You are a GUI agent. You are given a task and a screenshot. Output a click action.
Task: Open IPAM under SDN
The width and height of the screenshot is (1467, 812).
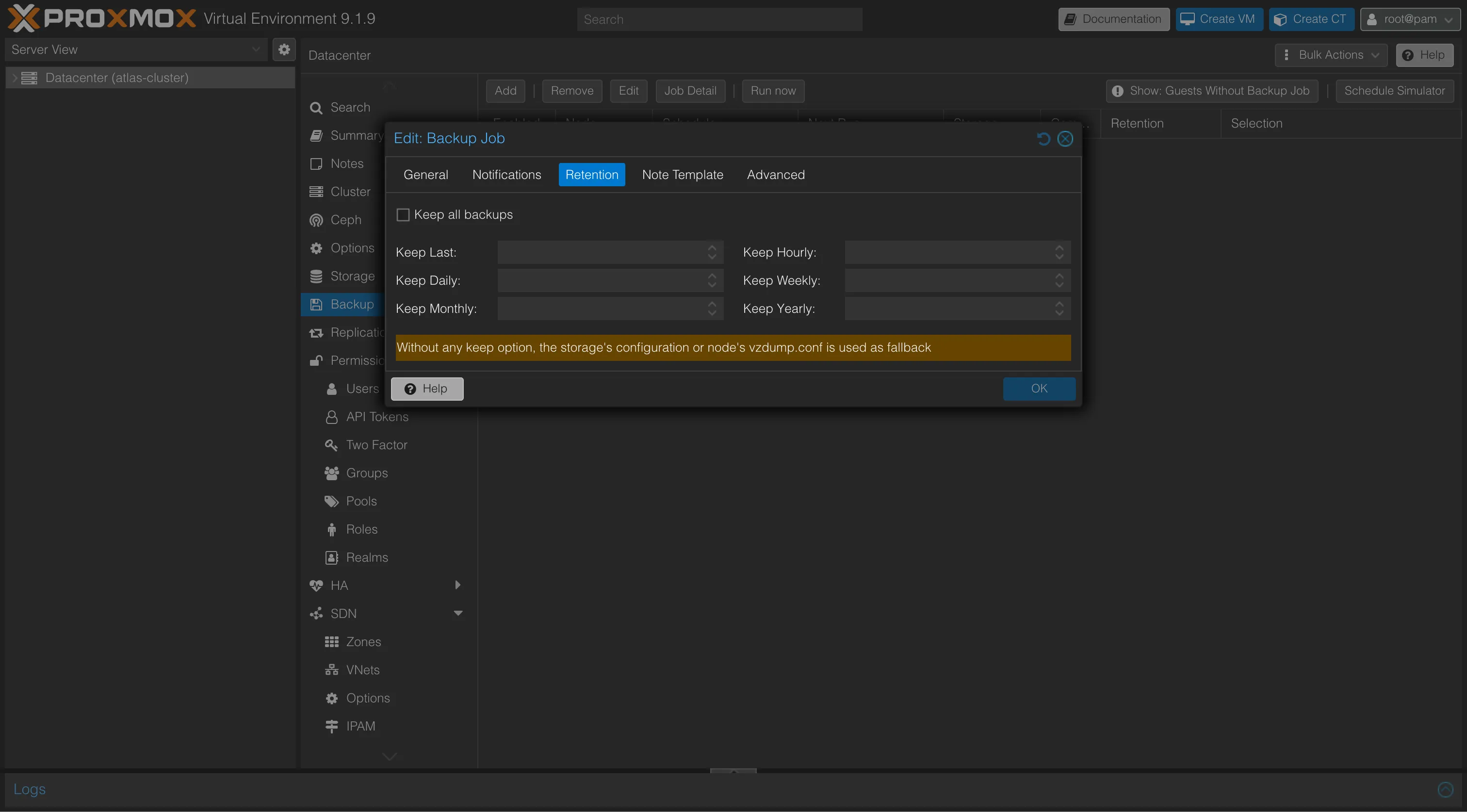[x=360, y=727]
